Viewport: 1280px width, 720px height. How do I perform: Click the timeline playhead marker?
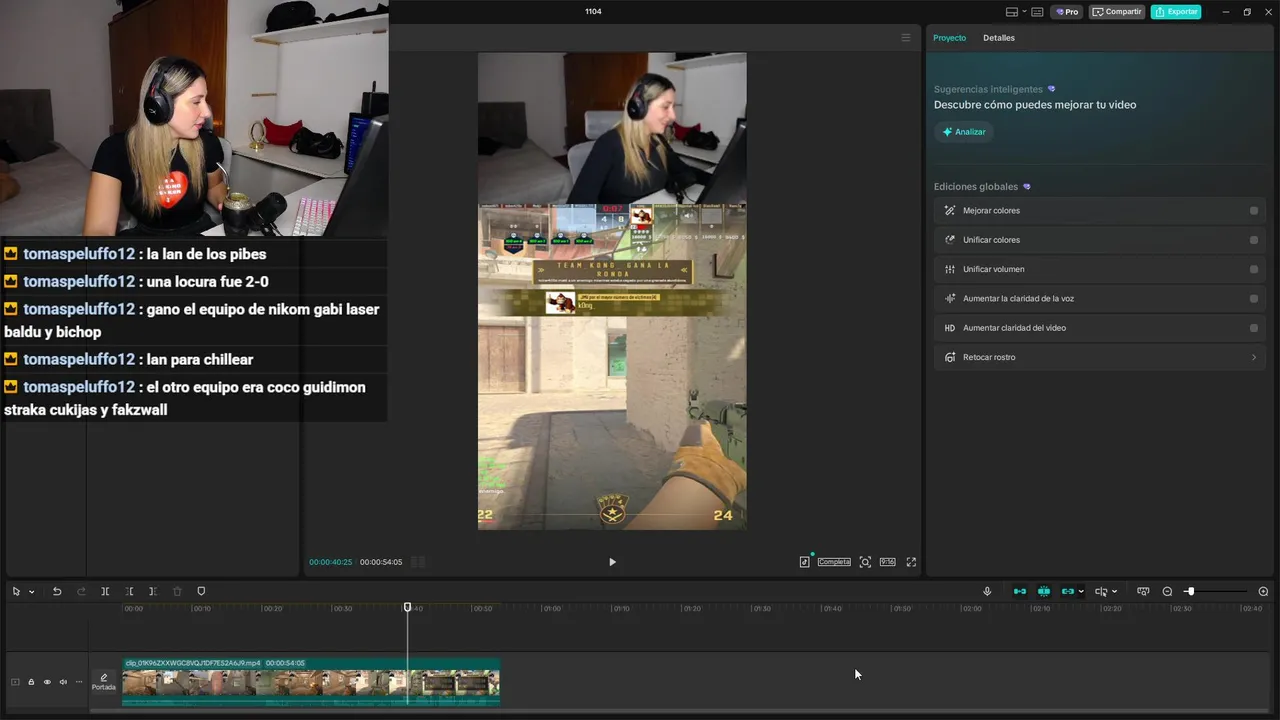pyautogui.click(x=407, y=607)
